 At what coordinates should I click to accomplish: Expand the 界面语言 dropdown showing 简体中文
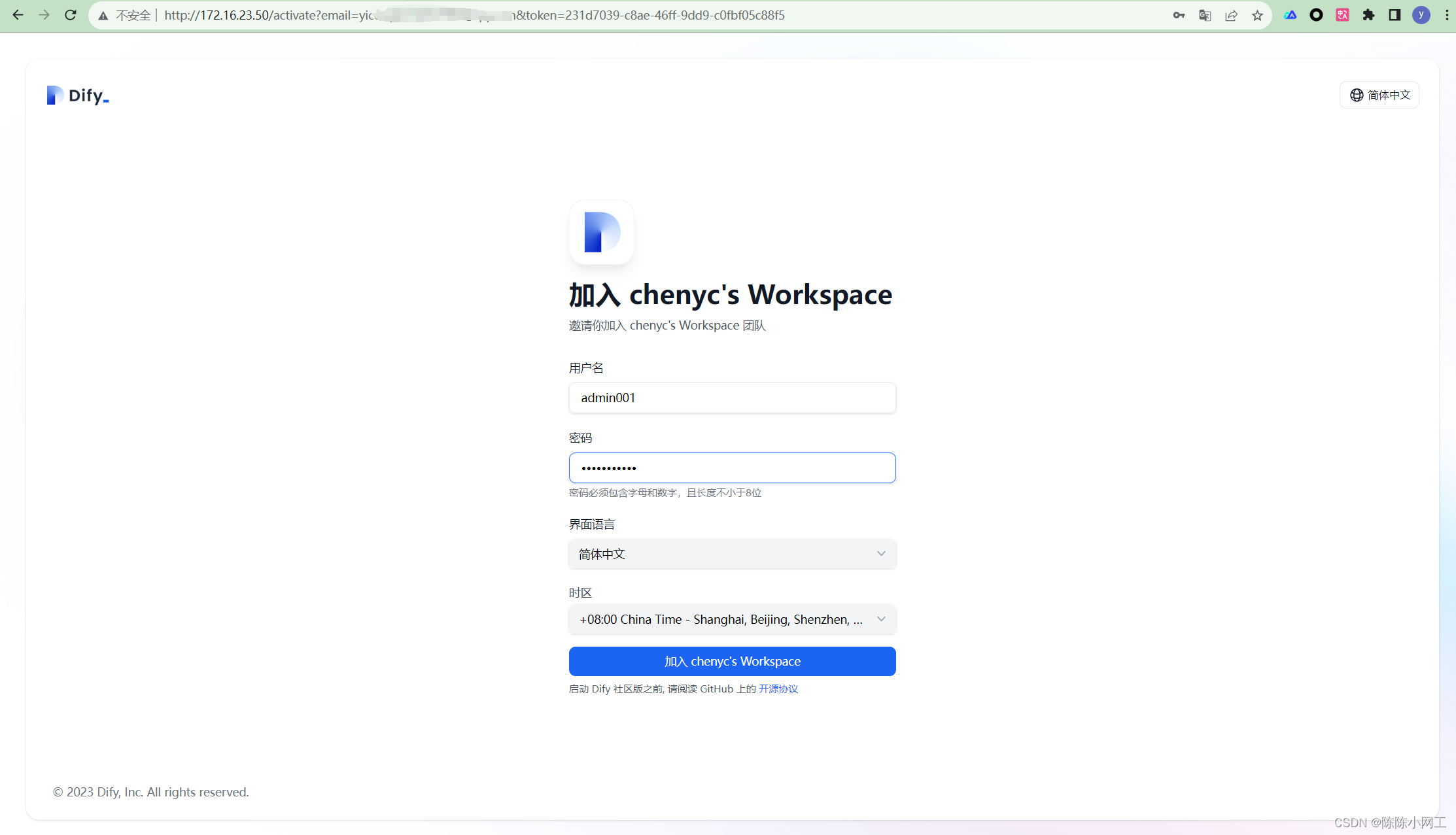(732, 554)
